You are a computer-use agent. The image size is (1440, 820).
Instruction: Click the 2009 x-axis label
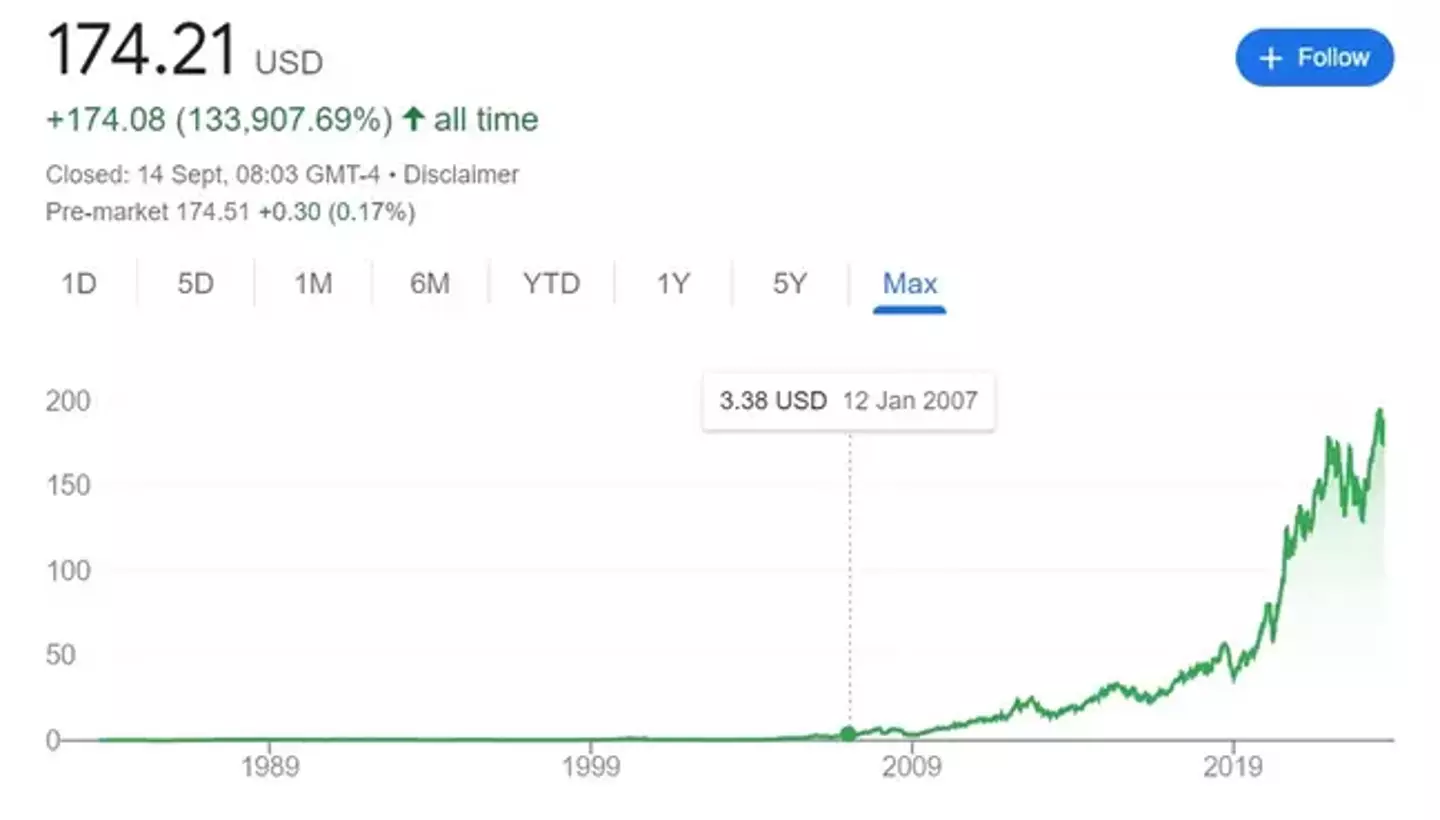click(911, 768)
